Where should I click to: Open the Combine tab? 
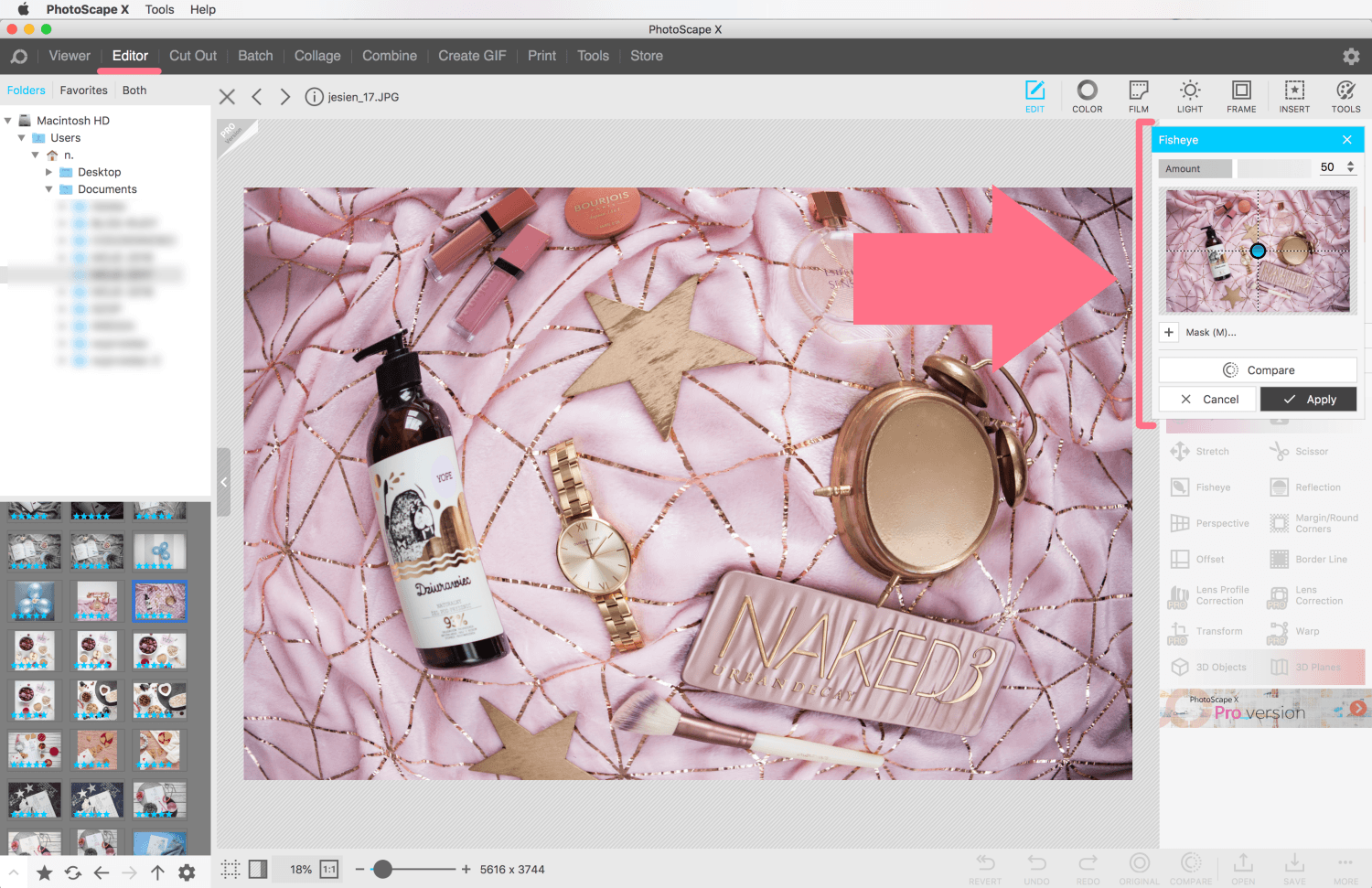(390, 56)
